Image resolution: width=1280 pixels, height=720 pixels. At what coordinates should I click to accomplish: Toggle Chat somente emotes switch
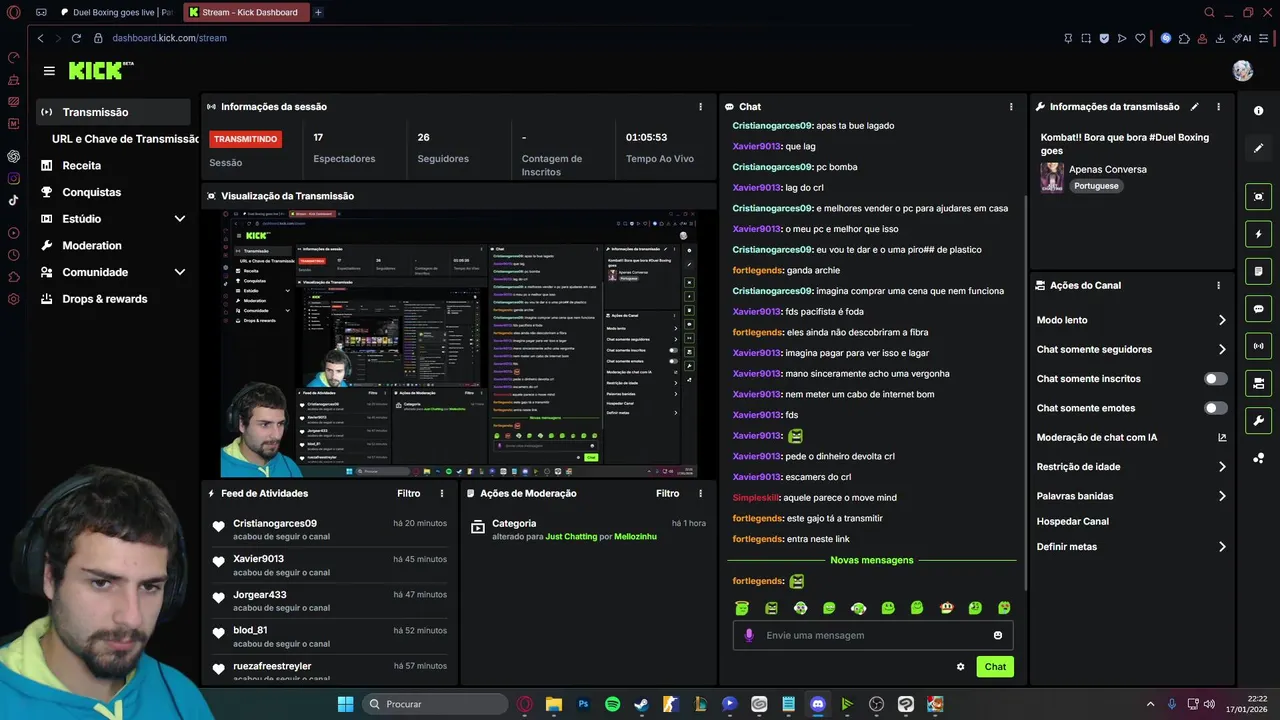click(x=1215, y=408)
